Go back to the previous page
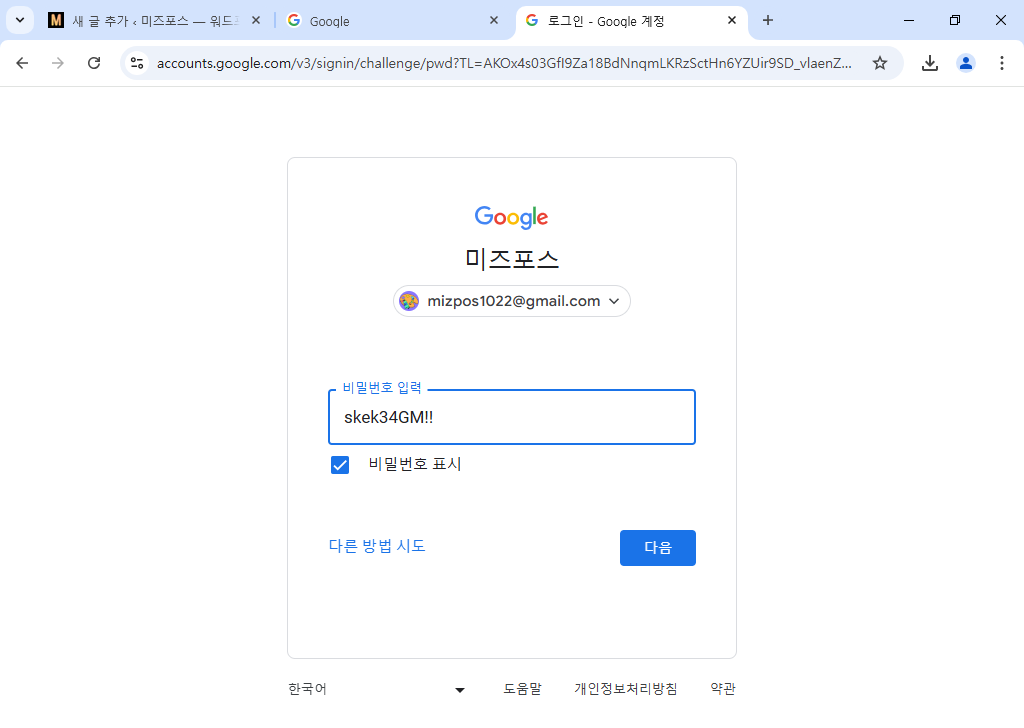Viewport: 1024px width, 728px height. click(22, 63)
